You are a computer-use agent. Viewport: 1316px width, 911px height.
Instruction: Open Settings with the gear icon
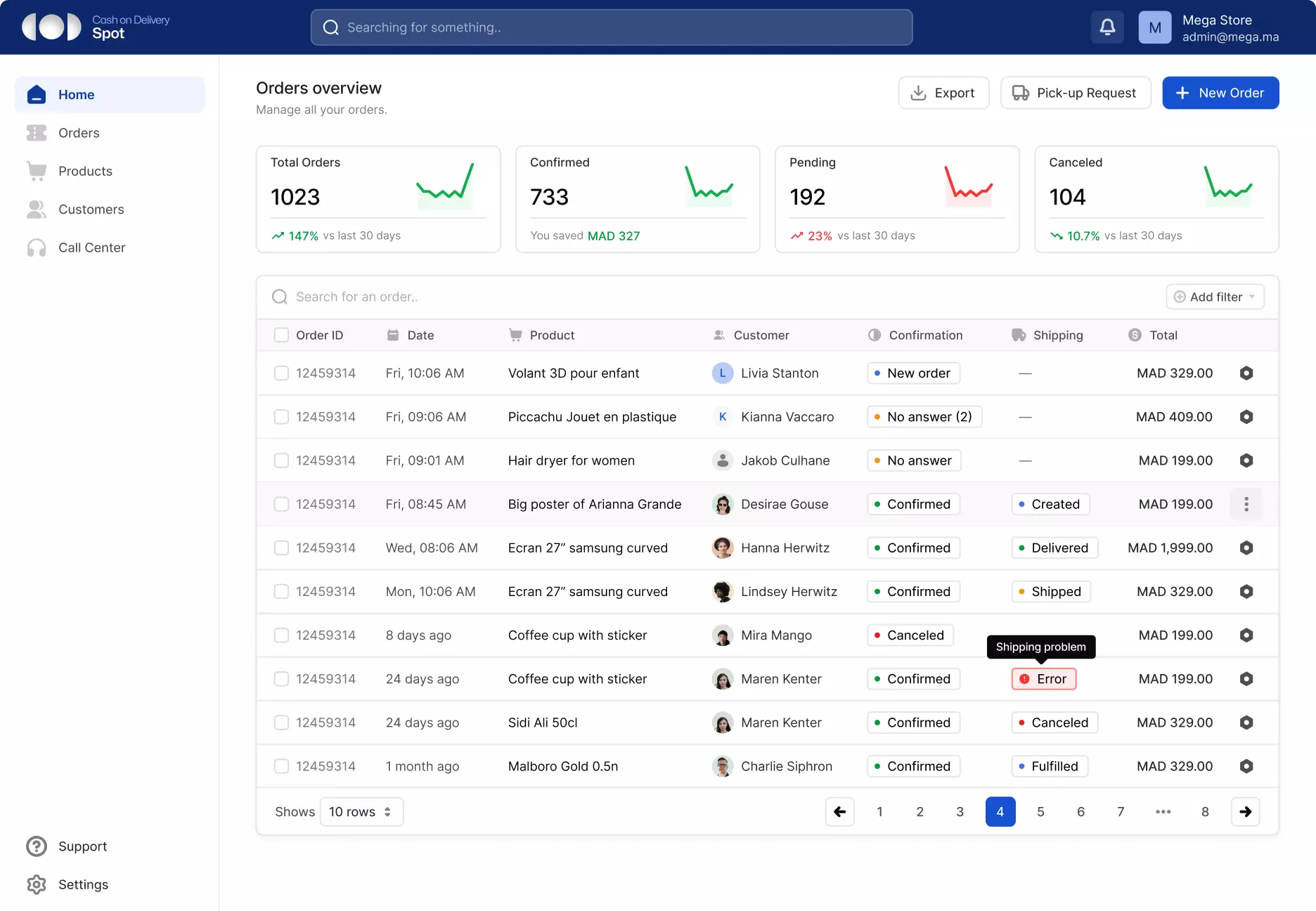36,884
